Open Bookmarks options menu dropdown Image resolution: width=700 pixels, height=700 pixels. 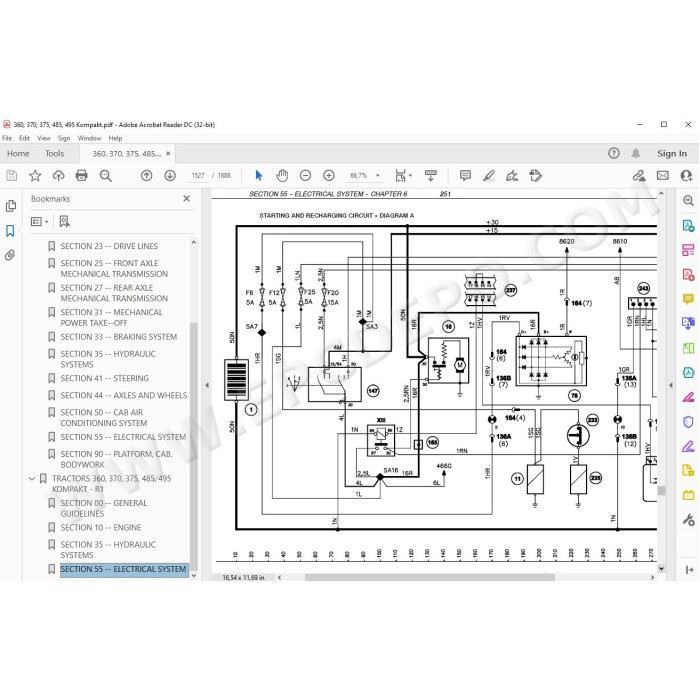(39, 221)
